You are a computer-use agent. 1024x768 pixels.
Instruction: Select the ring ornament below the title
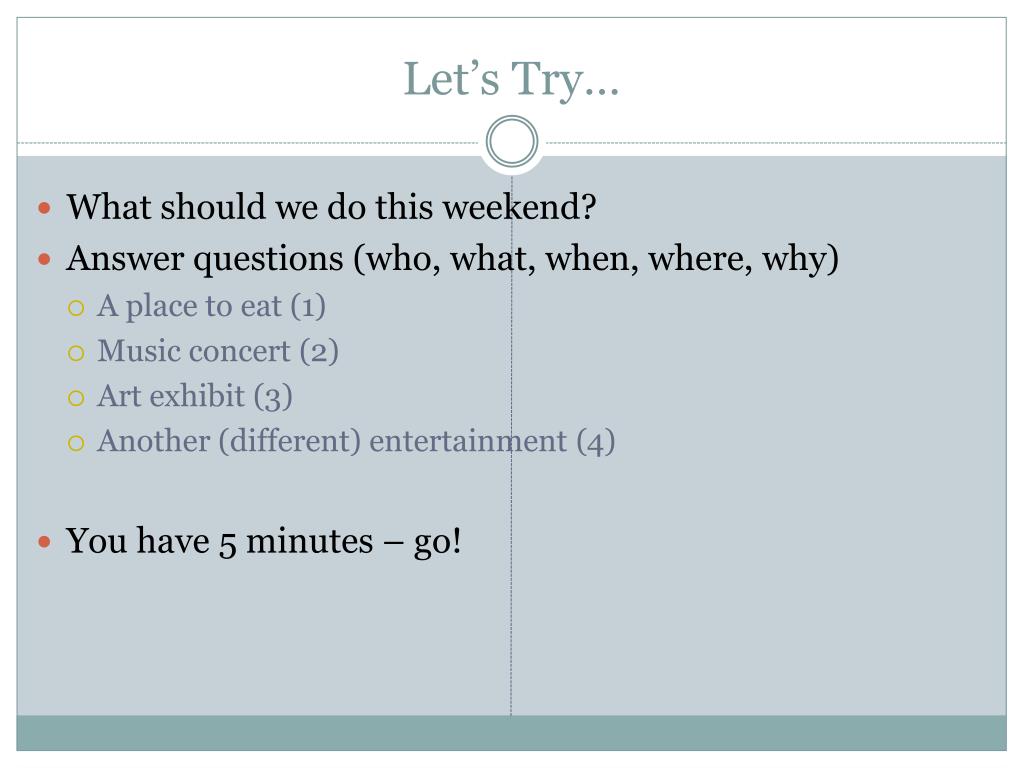click(x=512, y=141)
